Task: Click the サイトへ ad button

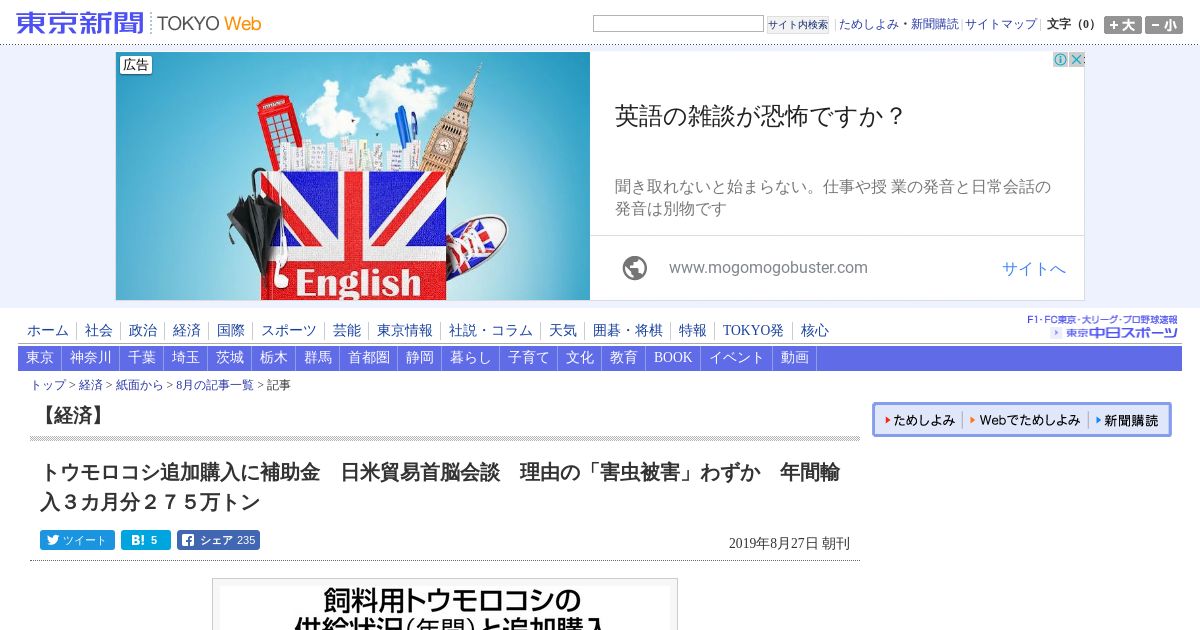Action: [x=1034, y=268]
